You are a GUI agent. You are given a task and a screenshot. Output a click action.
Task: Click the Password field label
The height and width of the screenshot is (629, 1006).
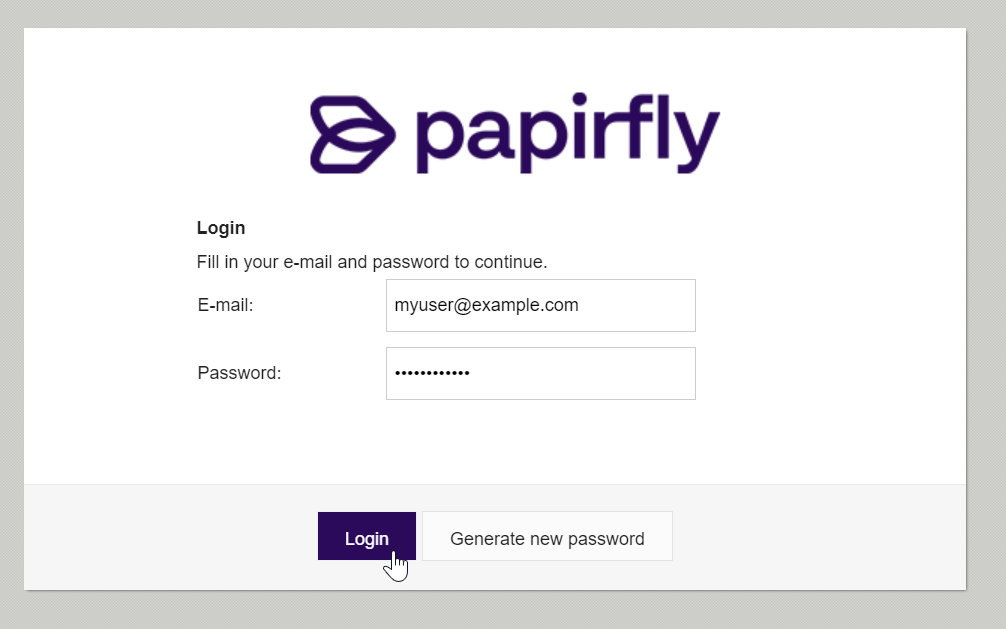[x=239, y=373]
